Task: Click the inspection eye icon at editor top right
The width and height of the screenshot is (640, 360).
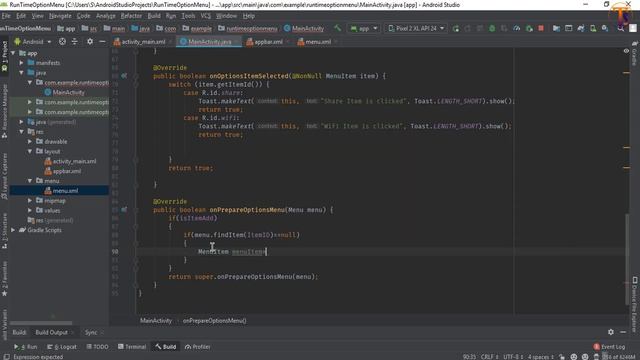Action: pos(626,51)
